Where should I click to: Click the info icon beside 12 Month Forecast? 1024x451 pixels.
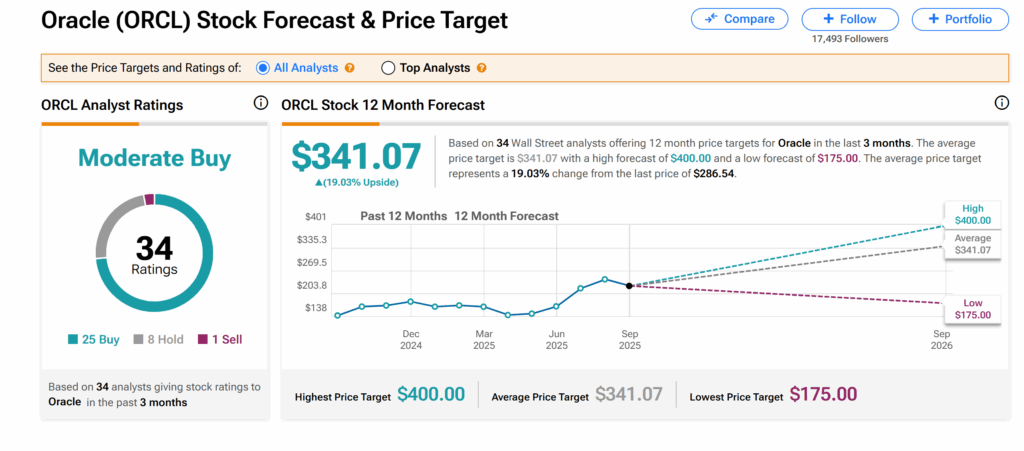pyautogui.click(x=1001, y=104)
